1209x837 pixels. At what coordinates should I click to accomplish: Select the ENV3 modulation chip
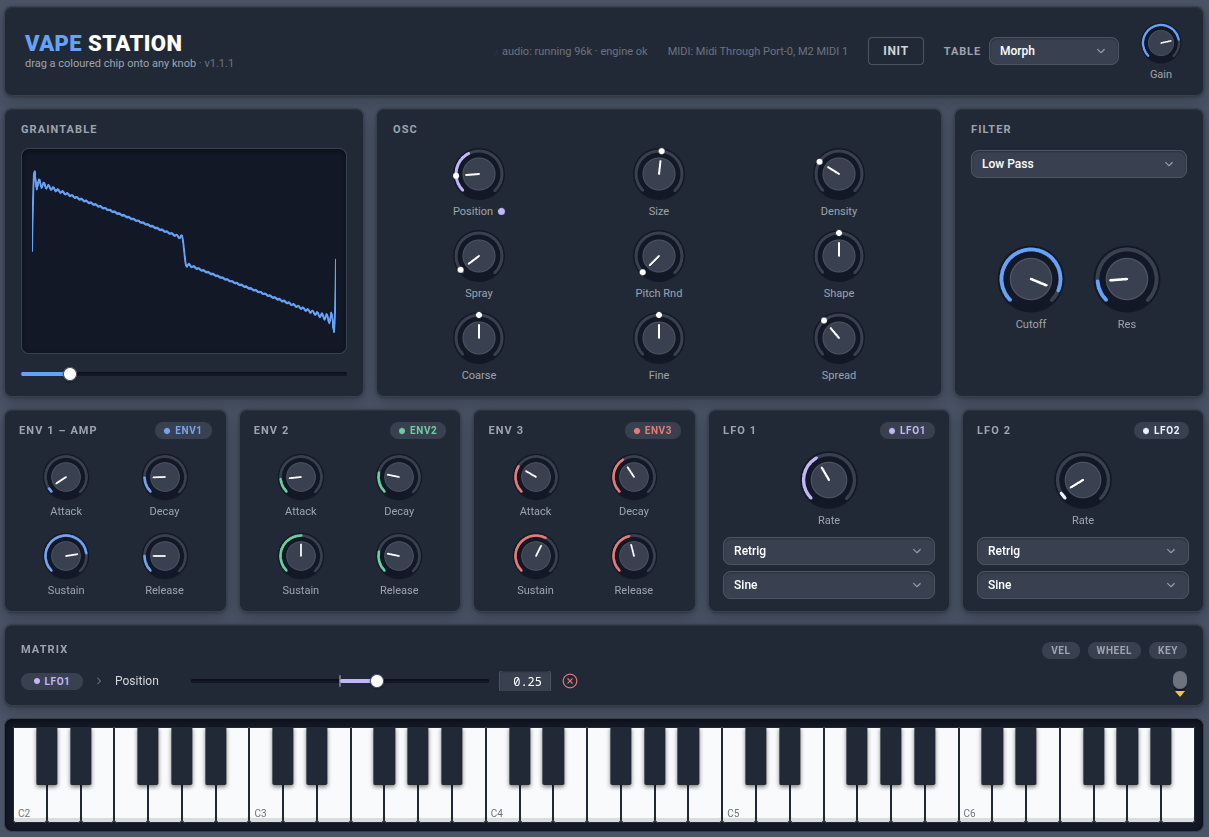653,431
